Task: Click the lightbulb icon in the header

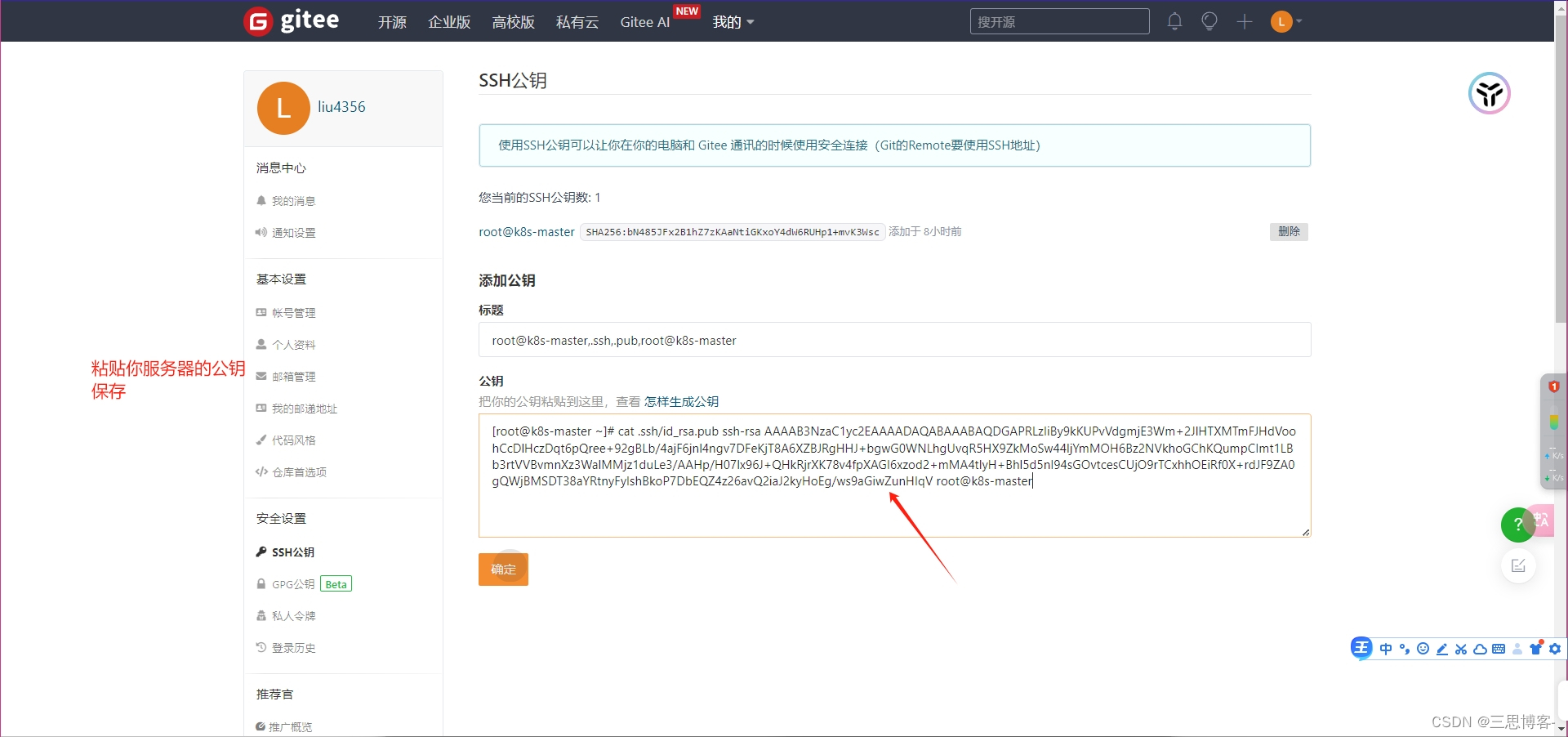Action: click(1209, 21)
